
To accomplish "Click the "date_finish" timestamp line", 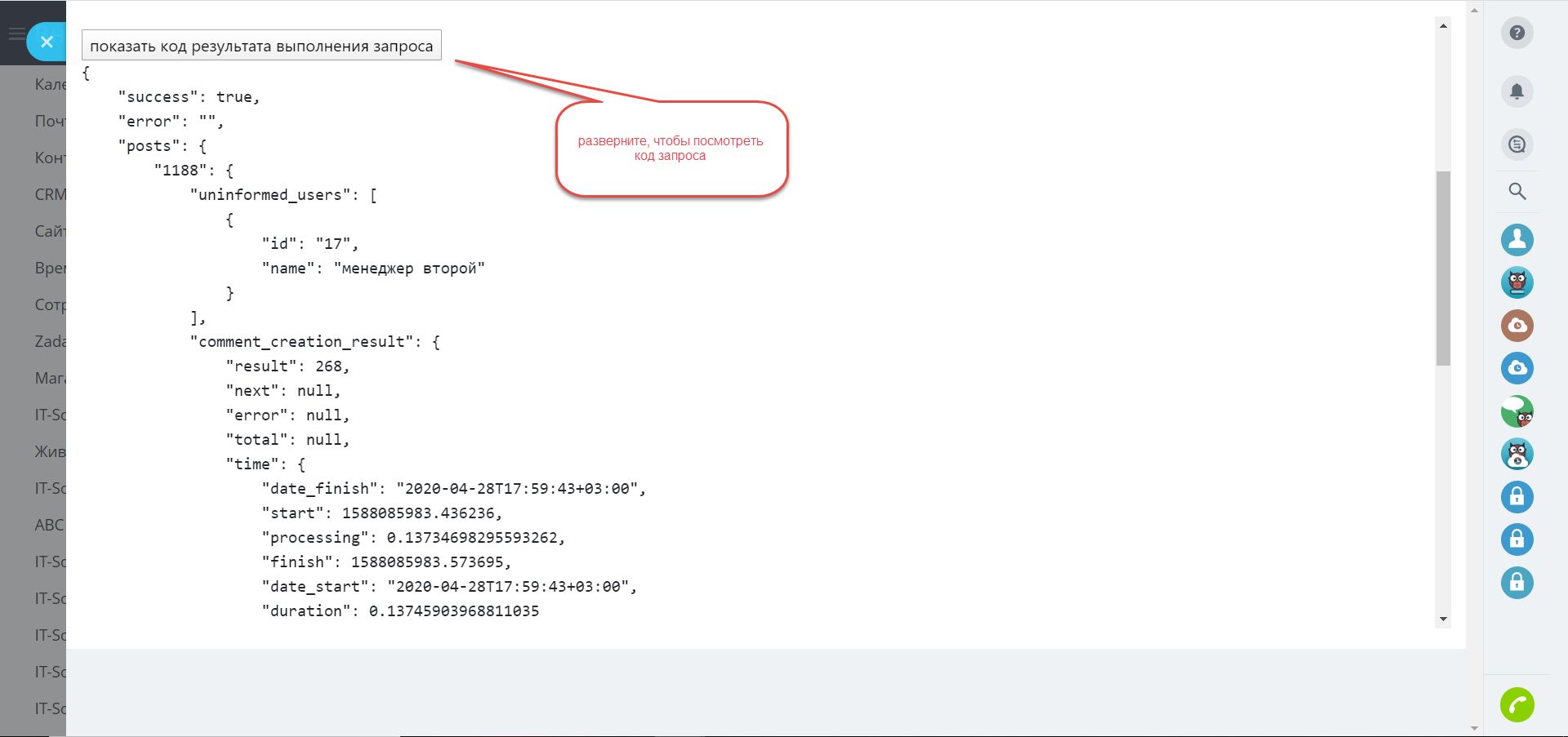I will pyautogui.click(x=454, y=489).
